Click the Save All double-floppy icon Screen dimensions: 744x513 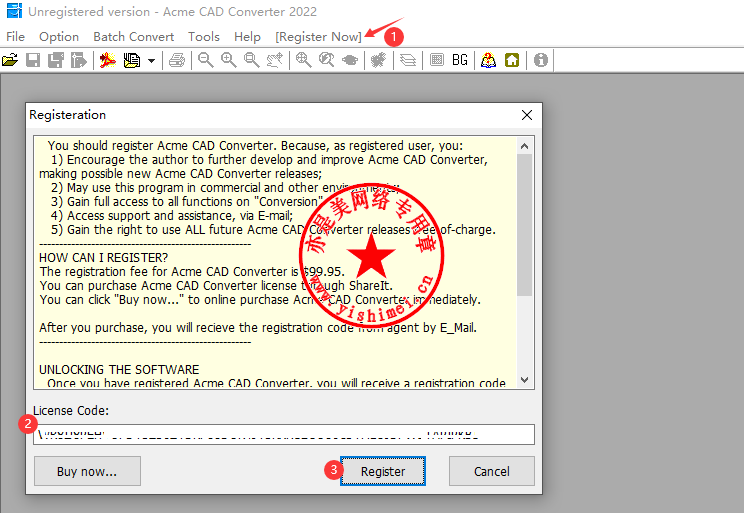pyautogui.click(x=56, y=60)
